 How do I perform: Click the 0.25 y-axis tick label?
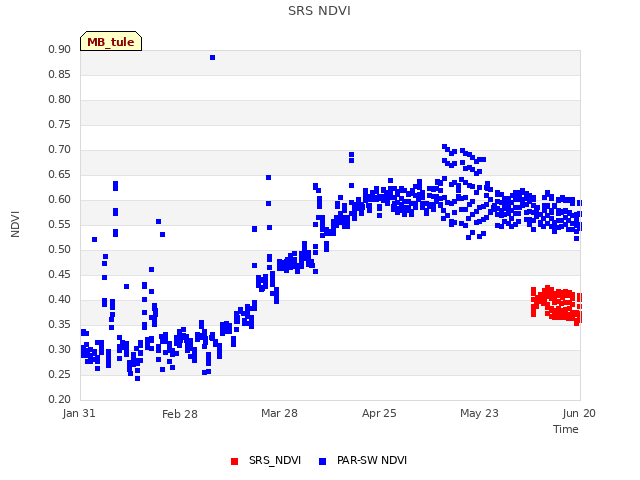click(60, 375)
